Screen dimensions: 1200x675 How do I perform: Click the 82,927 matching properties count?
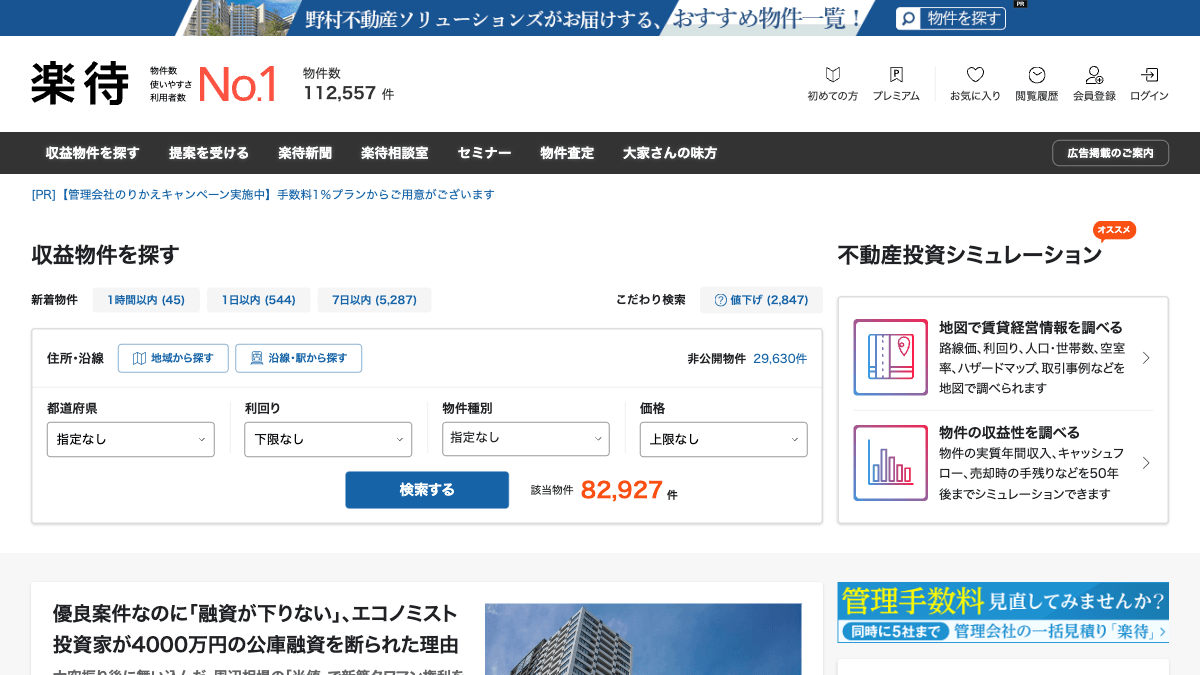pos(622,490)
